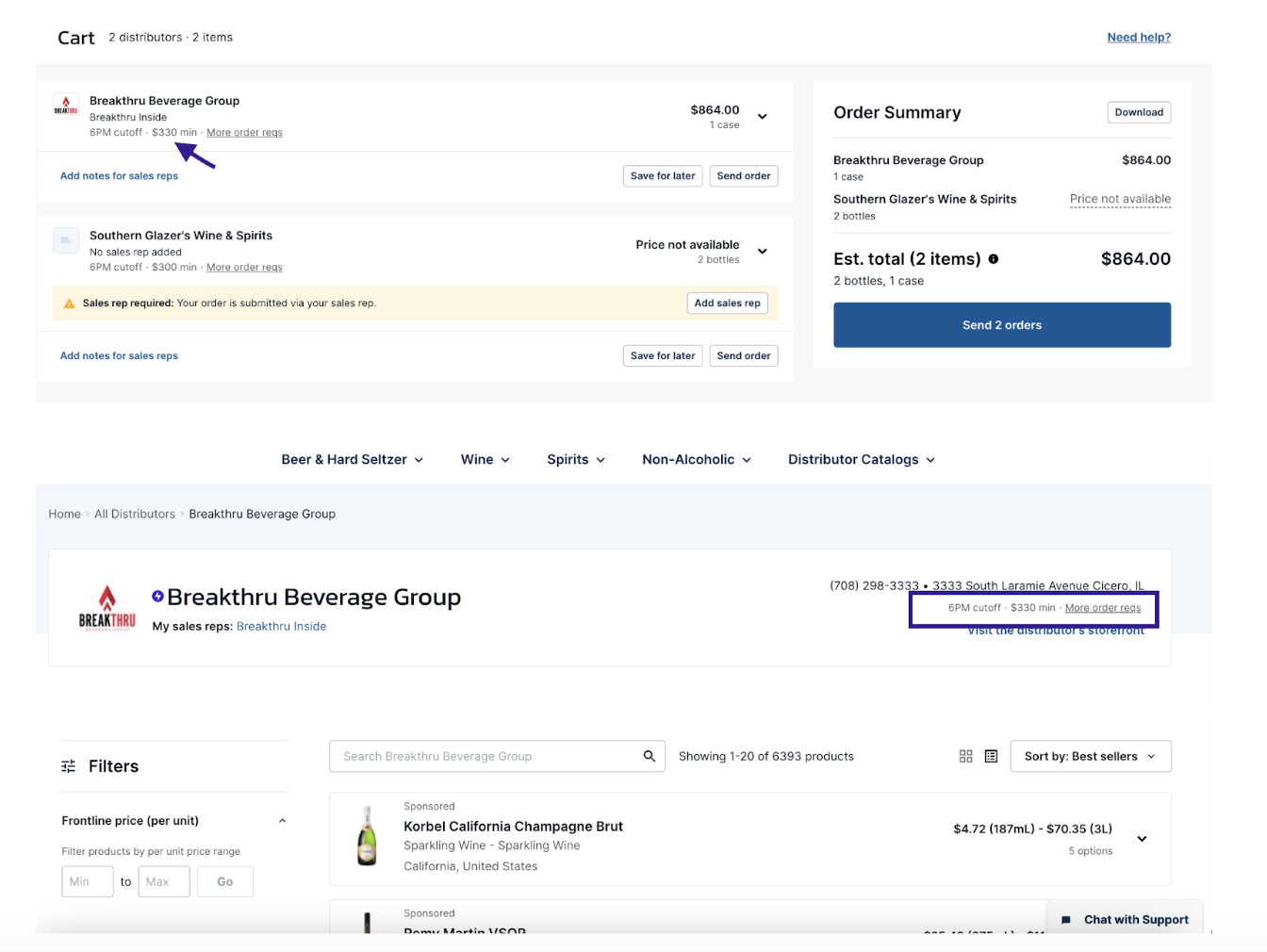Expand Korbel Champagne Brut size options
Screen dimensions: 1267x952
pyautogui.click(x=1142, y=839)
